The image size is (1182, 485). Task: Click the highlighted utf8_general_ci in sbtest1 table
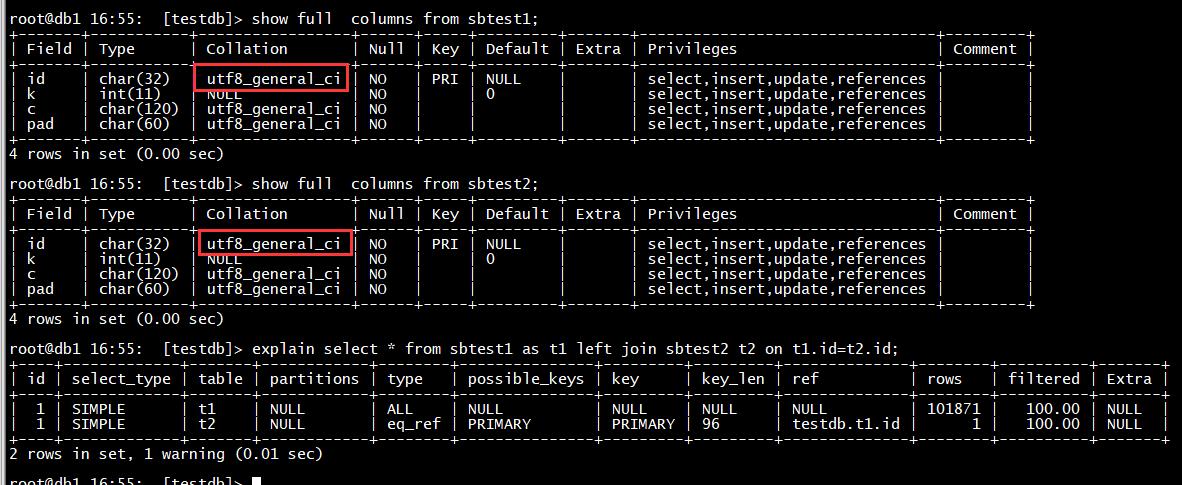point(271,78)
